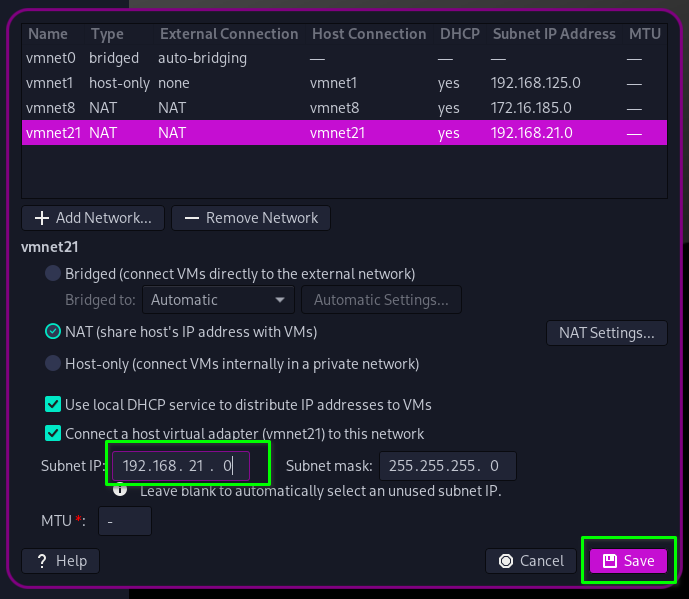Click the info icon below Subnet IP

[120, 490]
